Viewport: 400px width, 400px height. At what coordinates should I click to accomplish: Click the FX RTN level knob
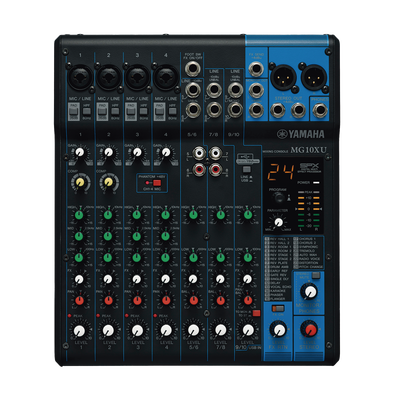[x=279, y=330]
